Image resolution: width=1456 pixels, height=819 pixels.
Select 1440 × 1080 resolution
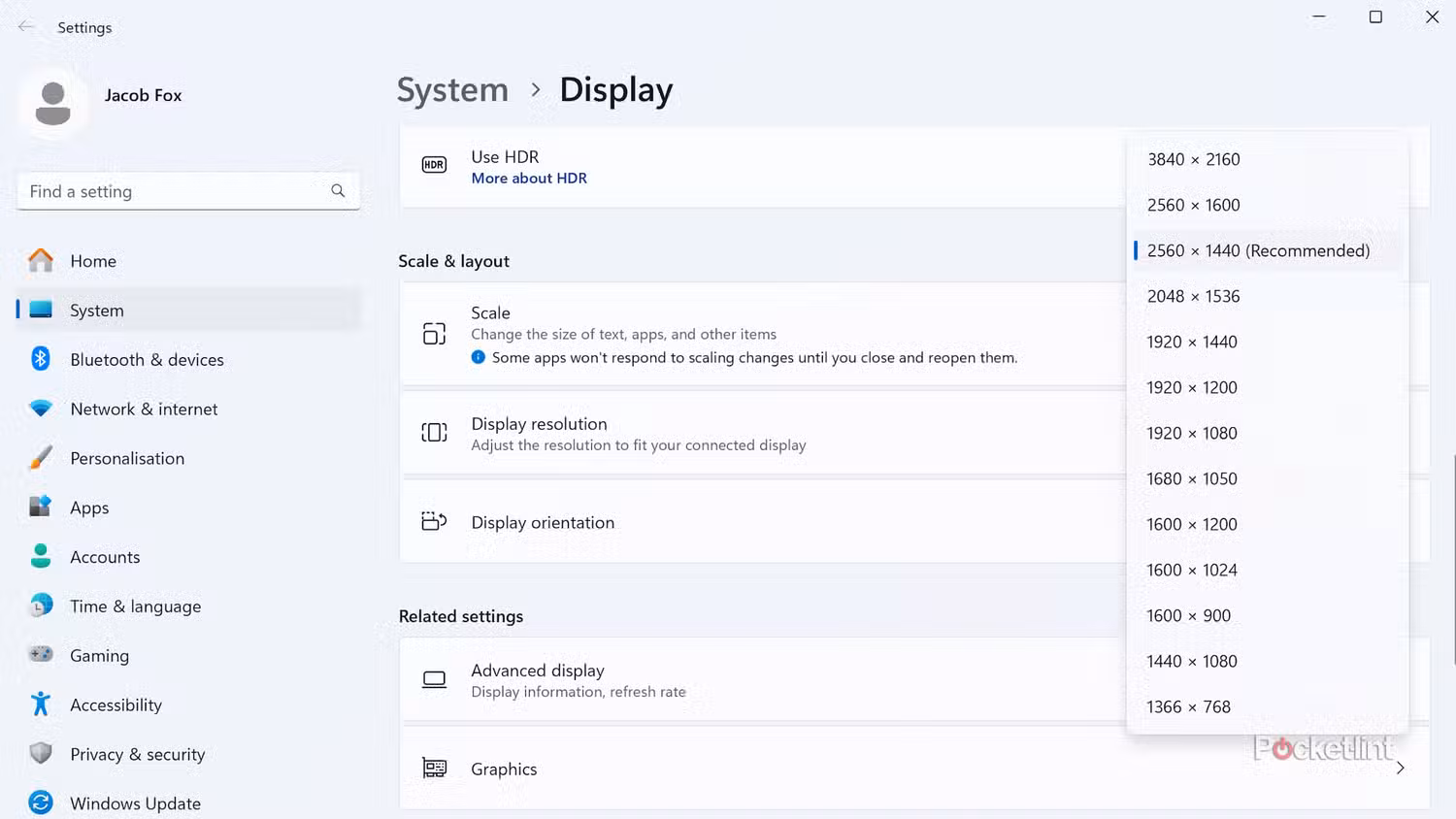[x=1267, y=661]
